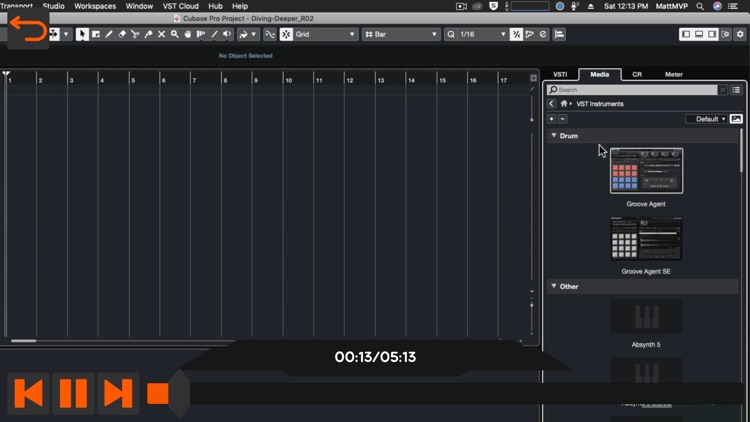Collapse the Other section
750x422 pixels.
click(x=554, y=286)
